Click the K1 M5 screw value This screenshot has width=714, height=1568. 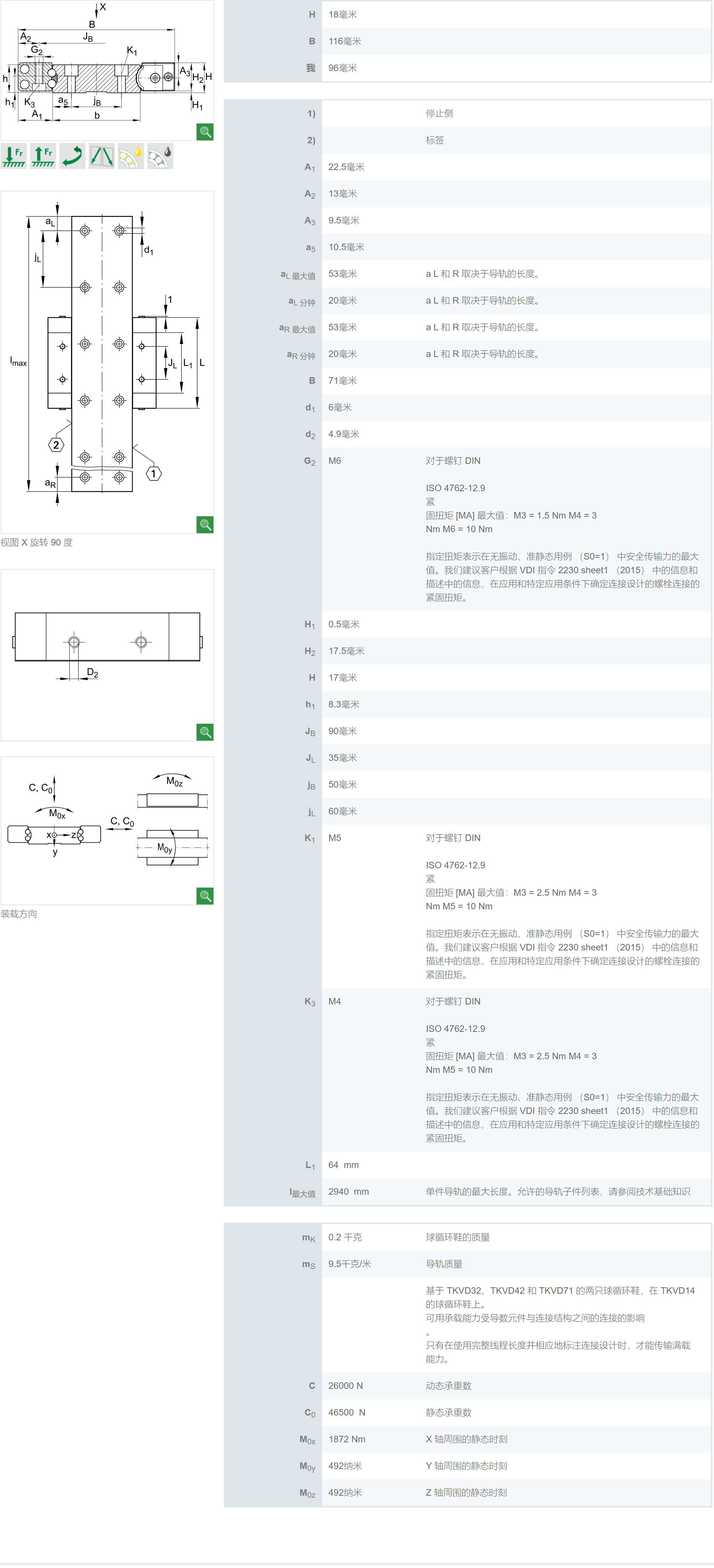coord(334,838)
